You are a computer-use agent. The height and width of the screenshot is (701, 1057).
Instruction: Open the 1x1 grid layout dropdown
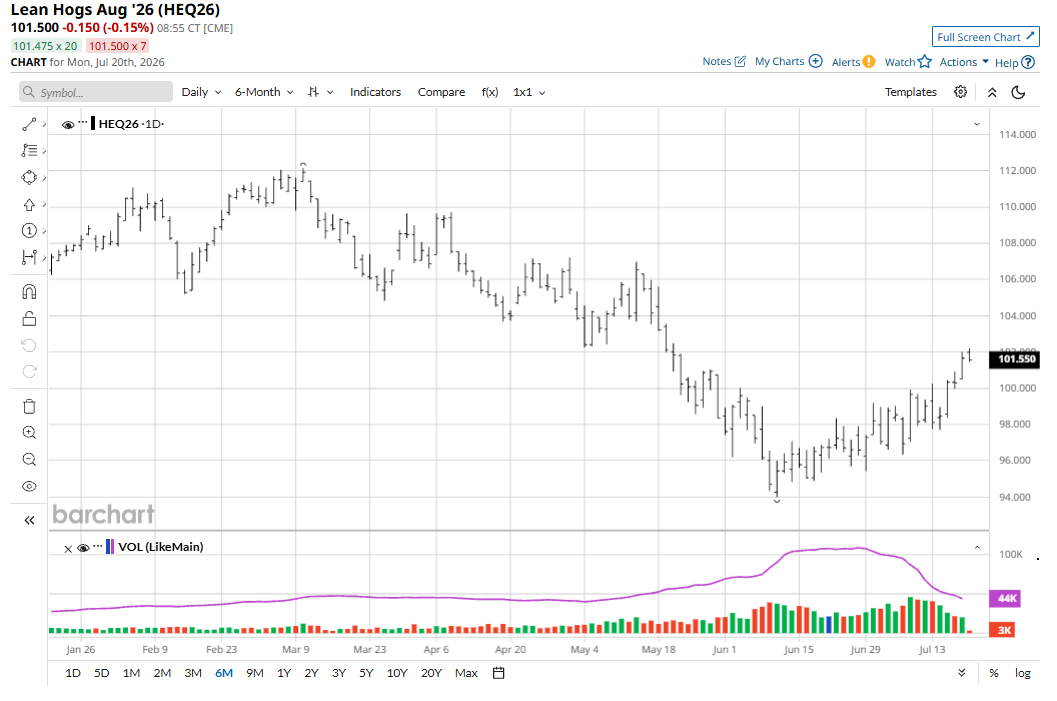tap(529, 92)
